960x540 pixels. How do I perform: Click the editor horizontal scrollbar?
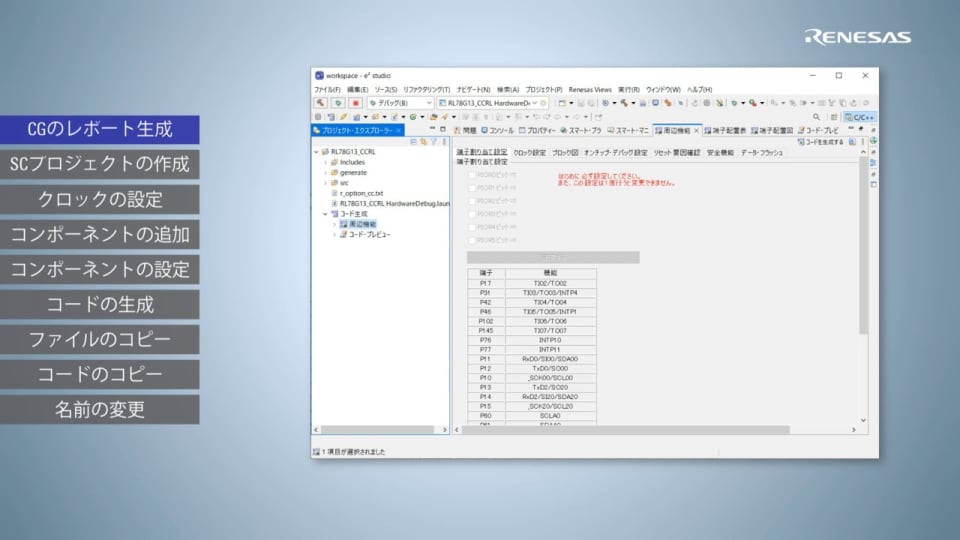pos(625,430)
